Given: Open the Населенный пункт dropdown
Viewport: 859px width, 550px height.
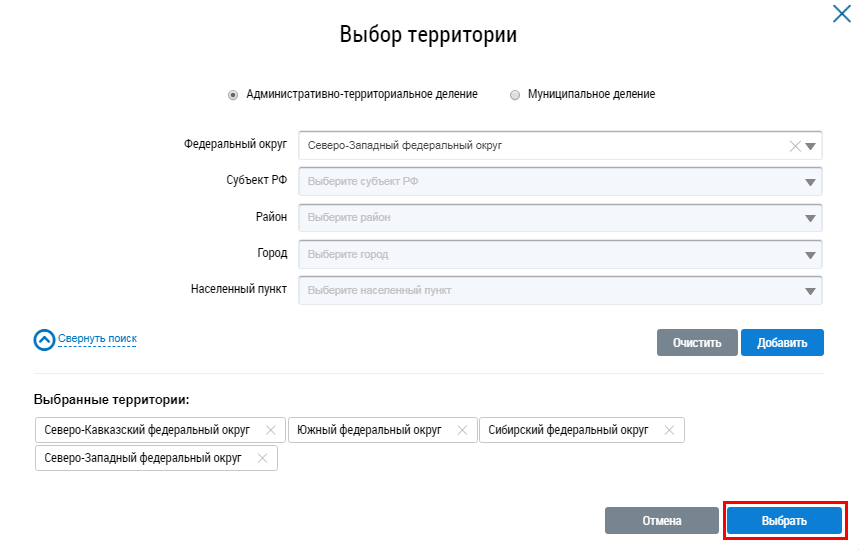Looking at the screenshot, I should pyautogui.click(x=811, y=291).
